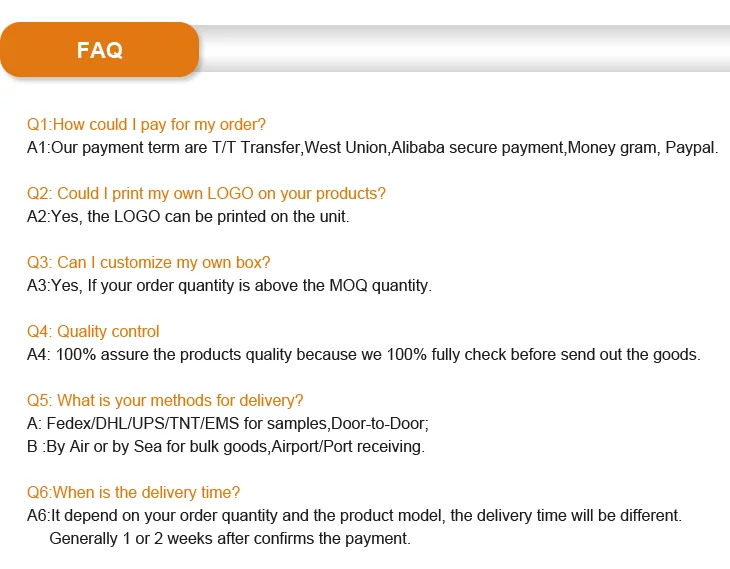730x569 pixels.
Task: Click the word Paypal in answer A1
Action: pyautogui.click(x=692, y=148)
